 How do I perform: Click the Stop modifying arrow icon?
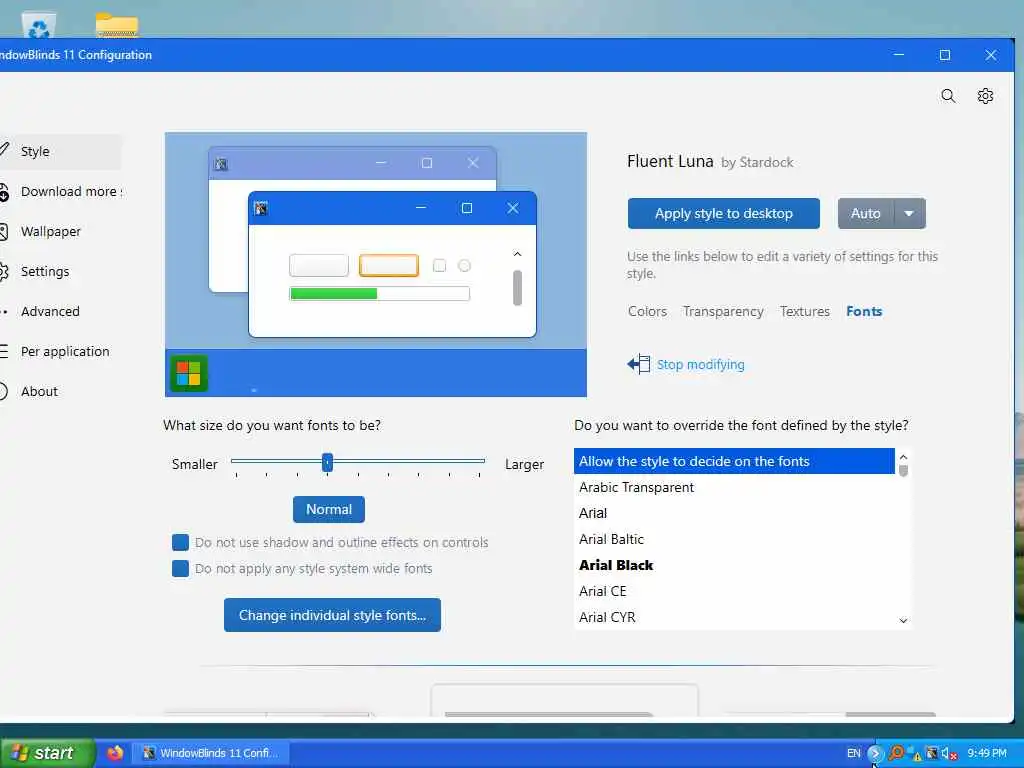click(639, 364)
